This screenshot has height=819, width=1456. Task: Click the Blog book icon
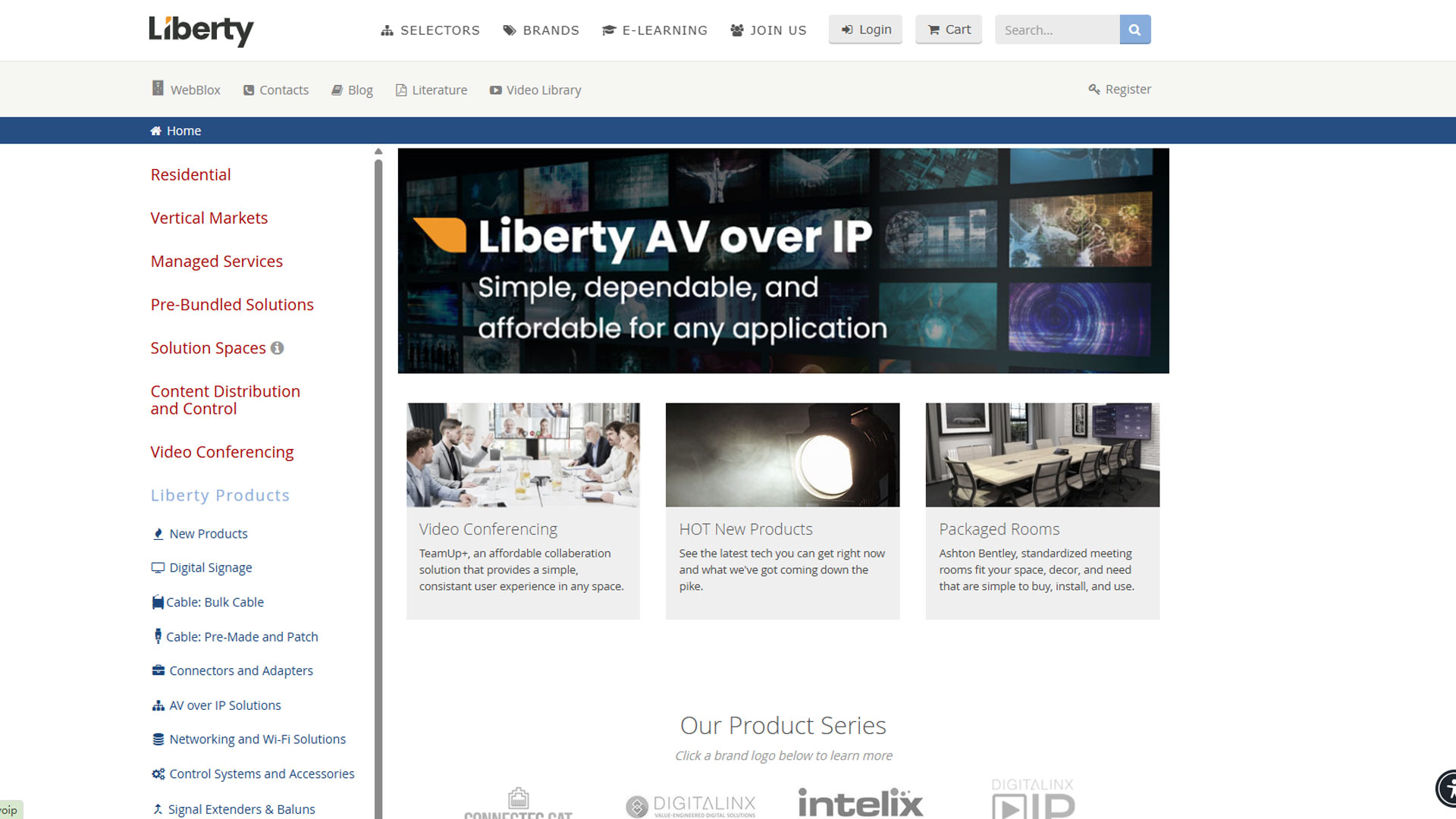click(337, 90)
